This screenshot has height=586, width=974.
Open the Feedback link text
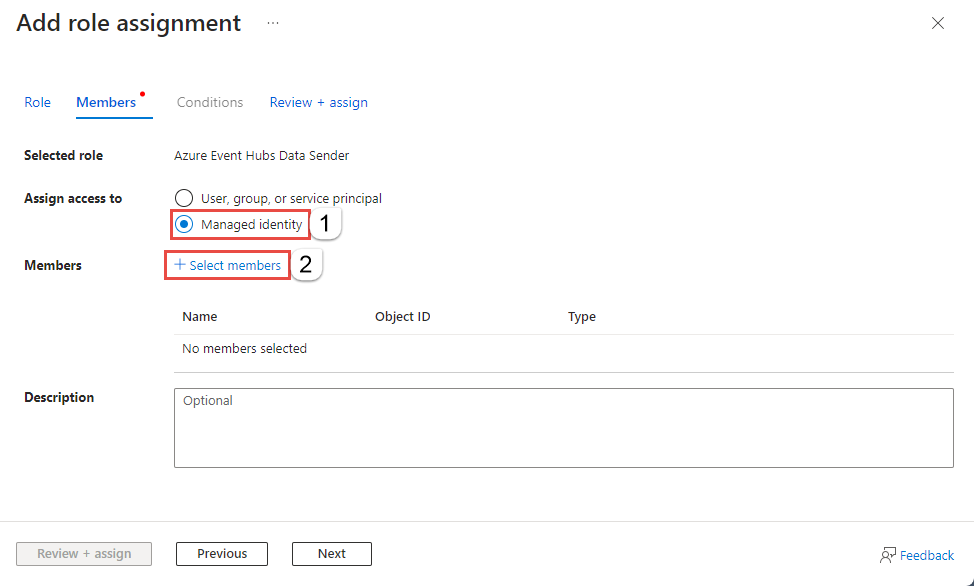[x=927, y=555]
